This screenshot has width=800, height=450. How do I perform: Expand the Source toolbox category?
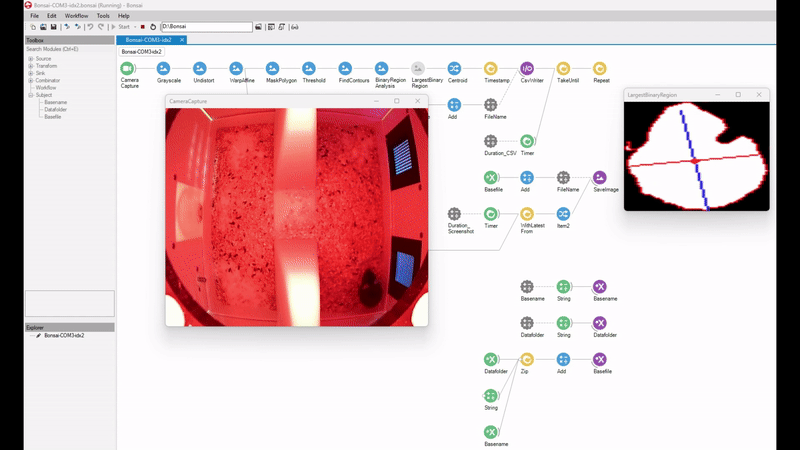31,59
